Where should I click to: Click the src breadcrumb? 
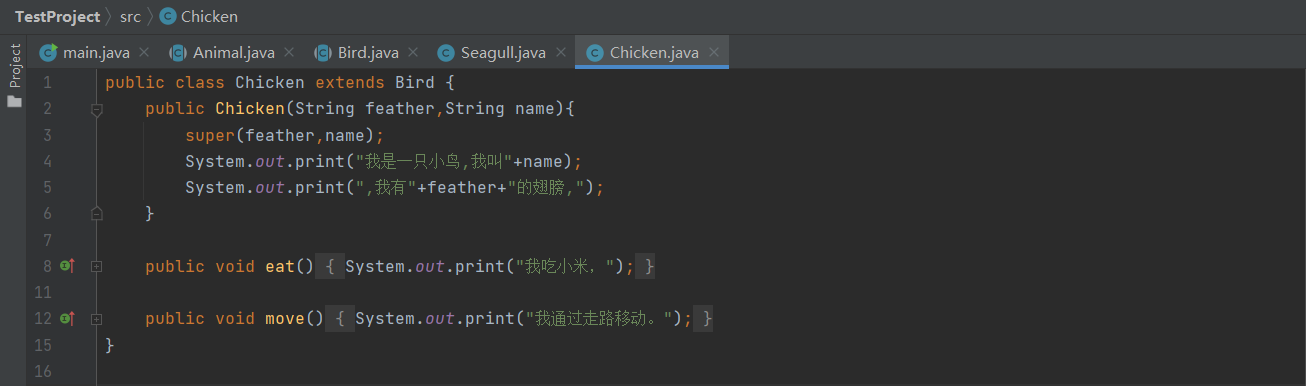point(130,16)
